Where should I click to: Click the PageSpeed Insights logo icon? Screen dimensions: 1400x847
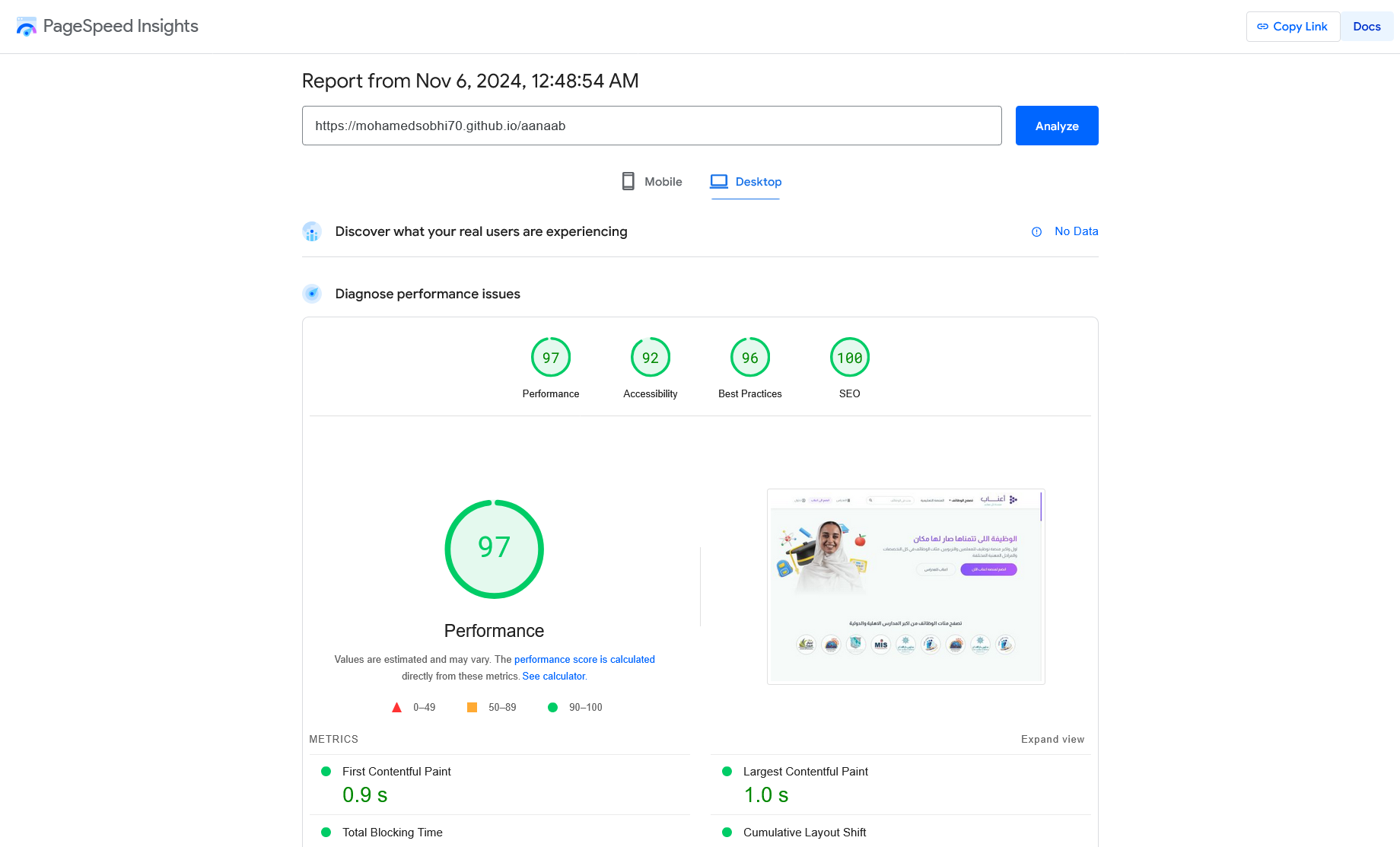(27, 27)
